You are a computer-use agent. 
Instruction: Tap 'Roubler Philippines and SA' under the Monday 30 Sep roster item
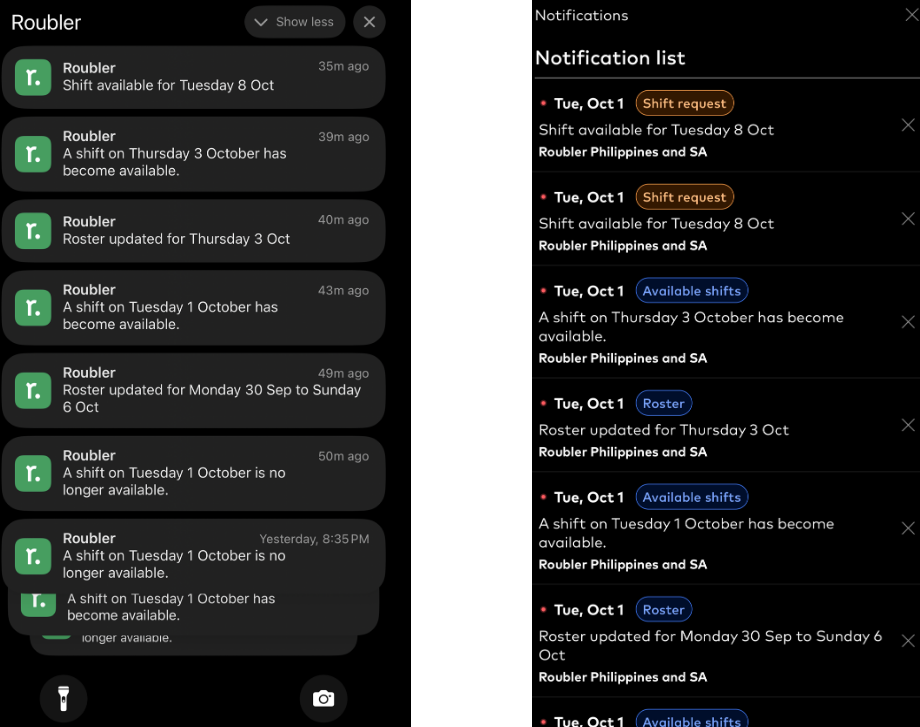[x=623, y=678]
